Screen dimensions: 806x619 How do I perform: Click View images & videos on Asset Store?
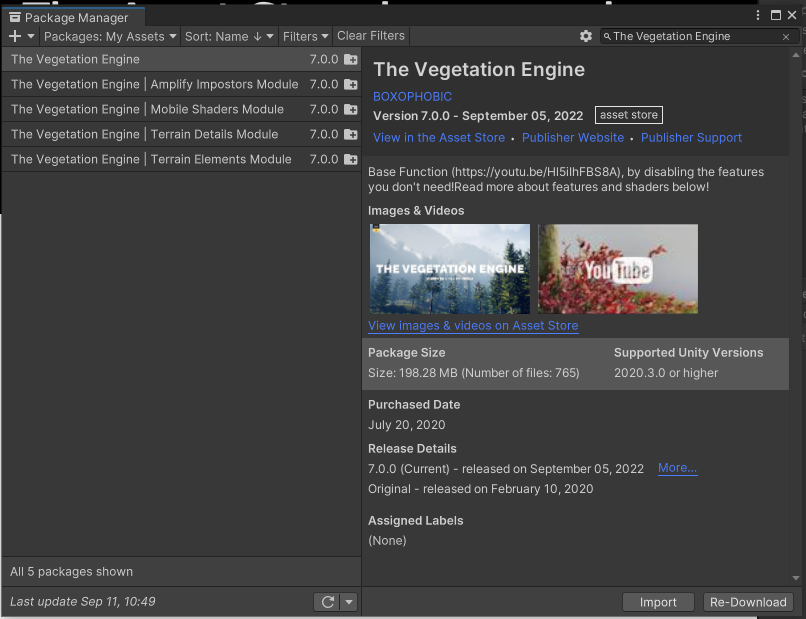[x=473, y=326]
